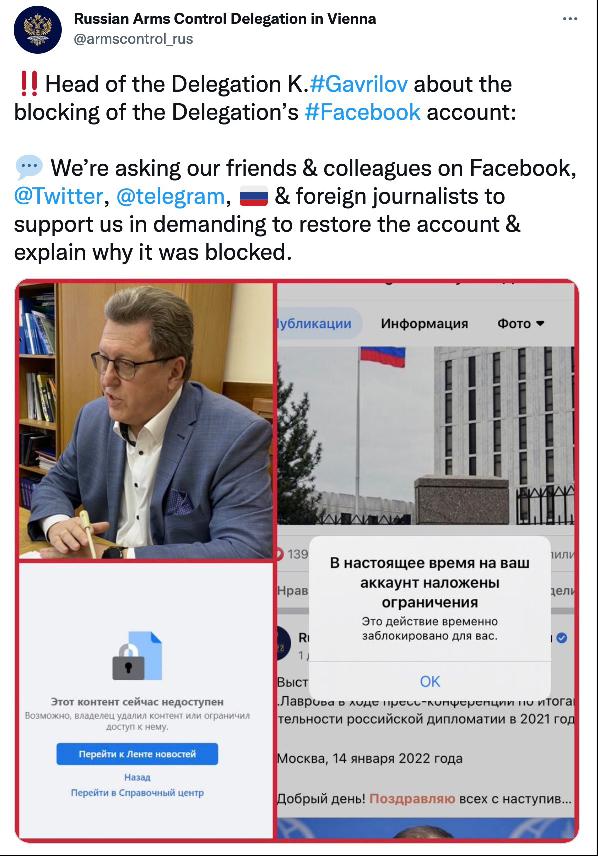The height and width of the screenshot is (856, 598).
Task: Open the photo of Gavrilov speaking
Action: [146, 420]
